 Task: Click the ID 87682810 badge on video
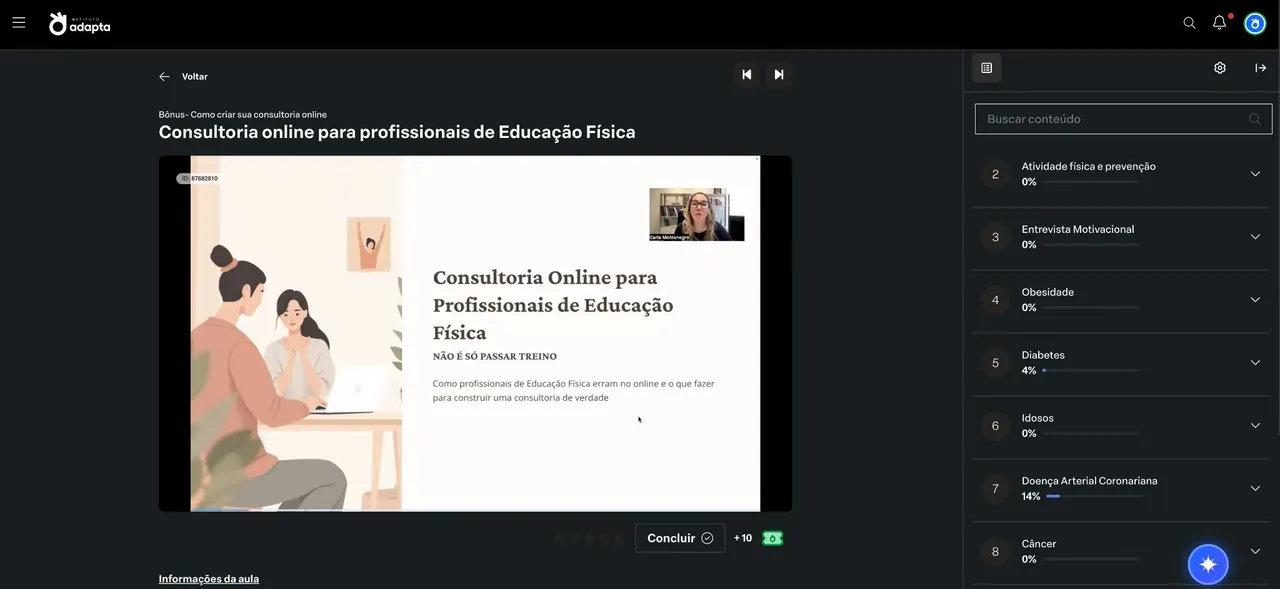198,178
